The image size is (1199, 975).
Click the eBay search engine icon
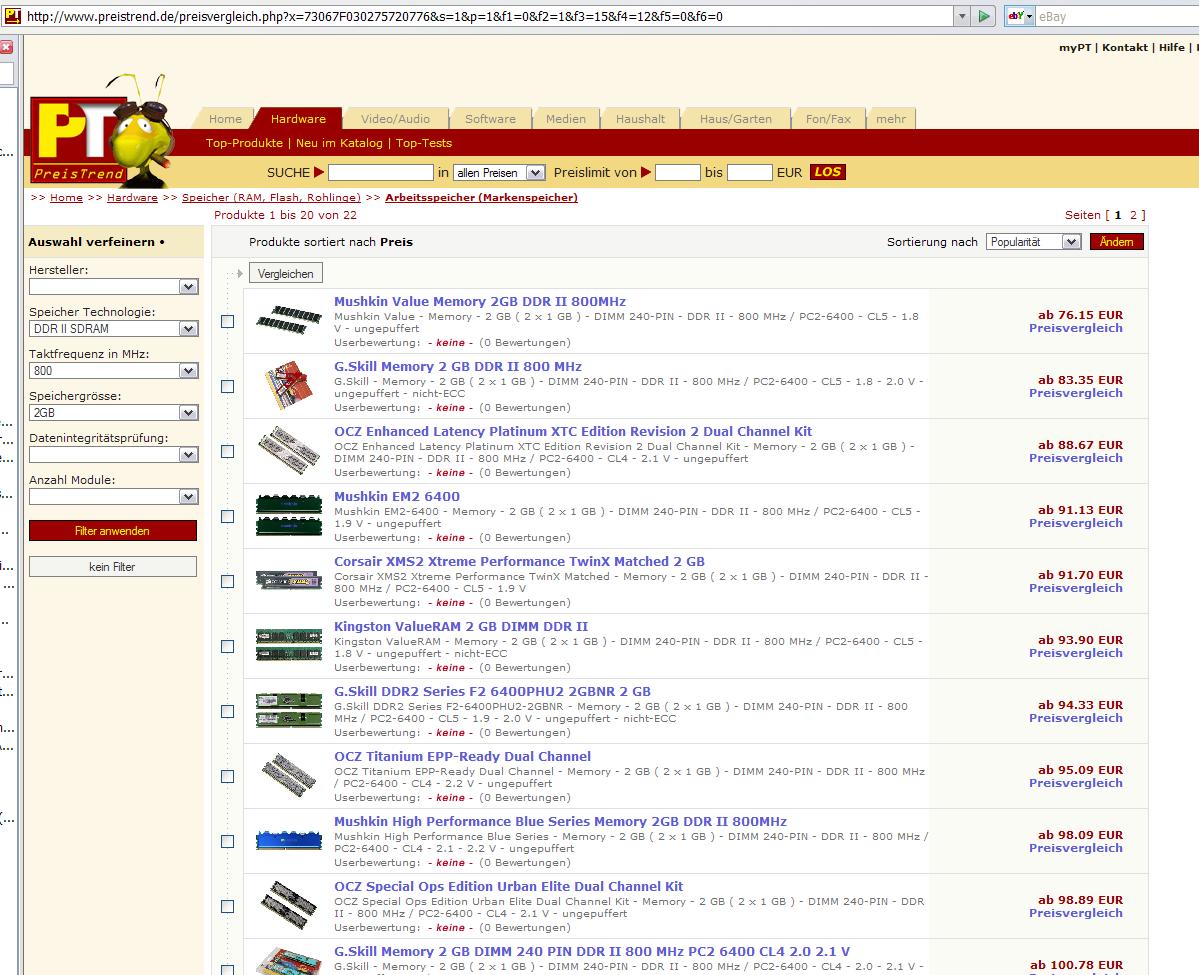tap(1016, 16)
